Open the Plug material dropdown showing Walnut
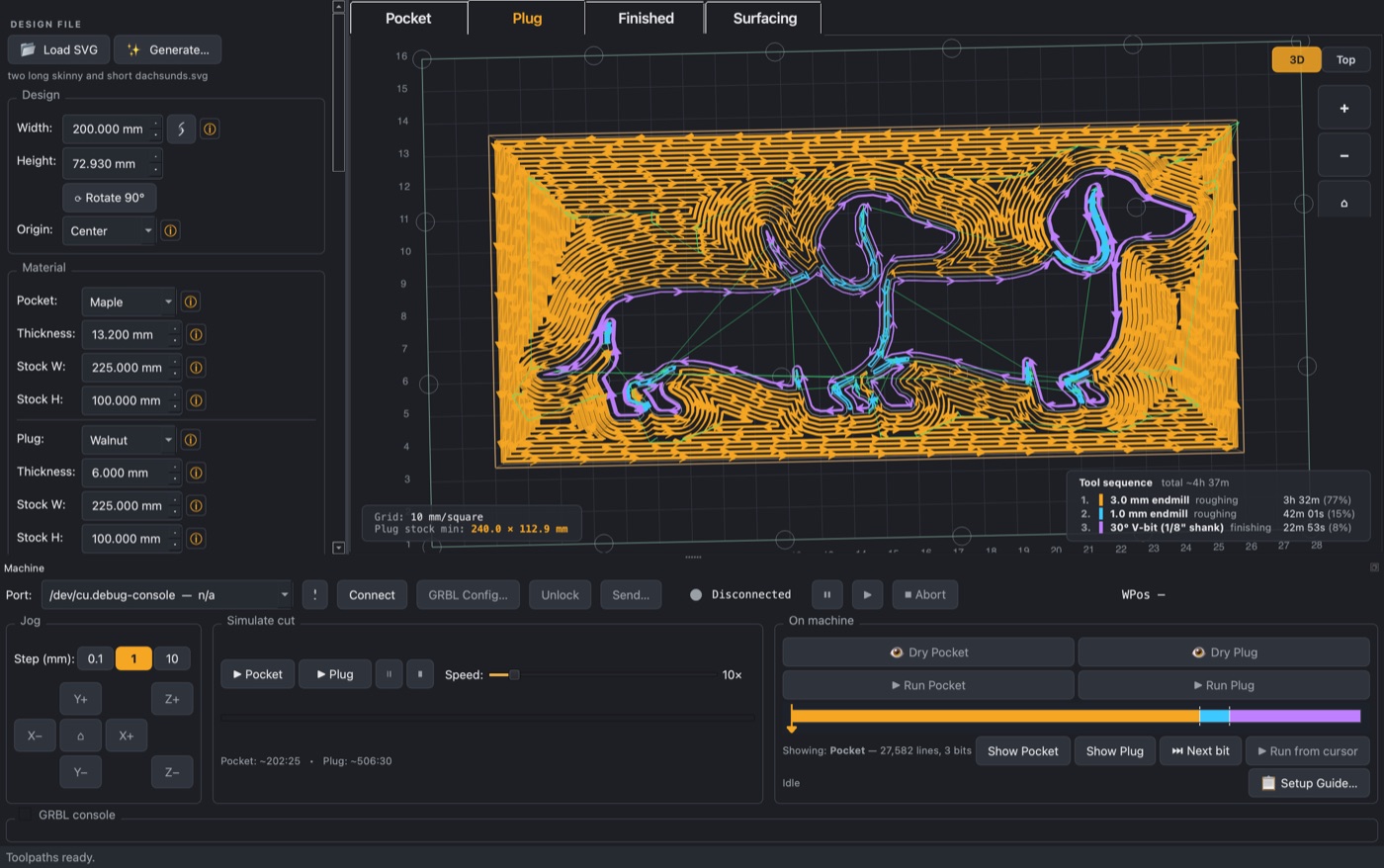 [x=129, y=440]
